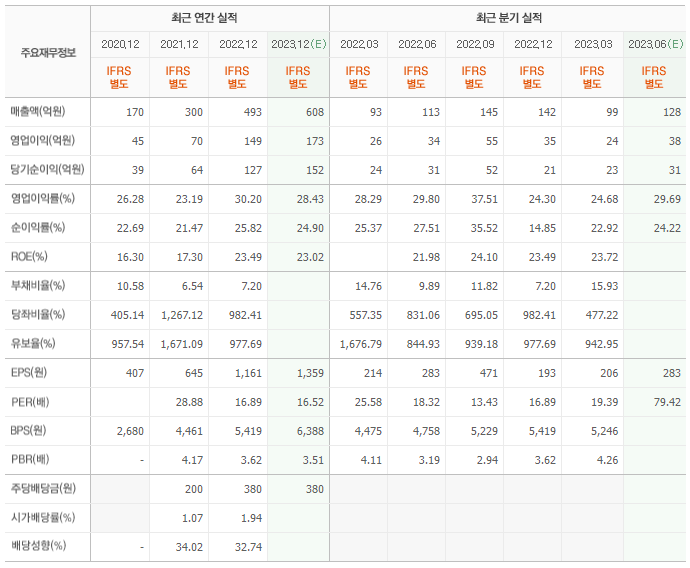Click 영업이익률 value 26.28
This screenshot has width=690, height=568.
coord(130,199)
